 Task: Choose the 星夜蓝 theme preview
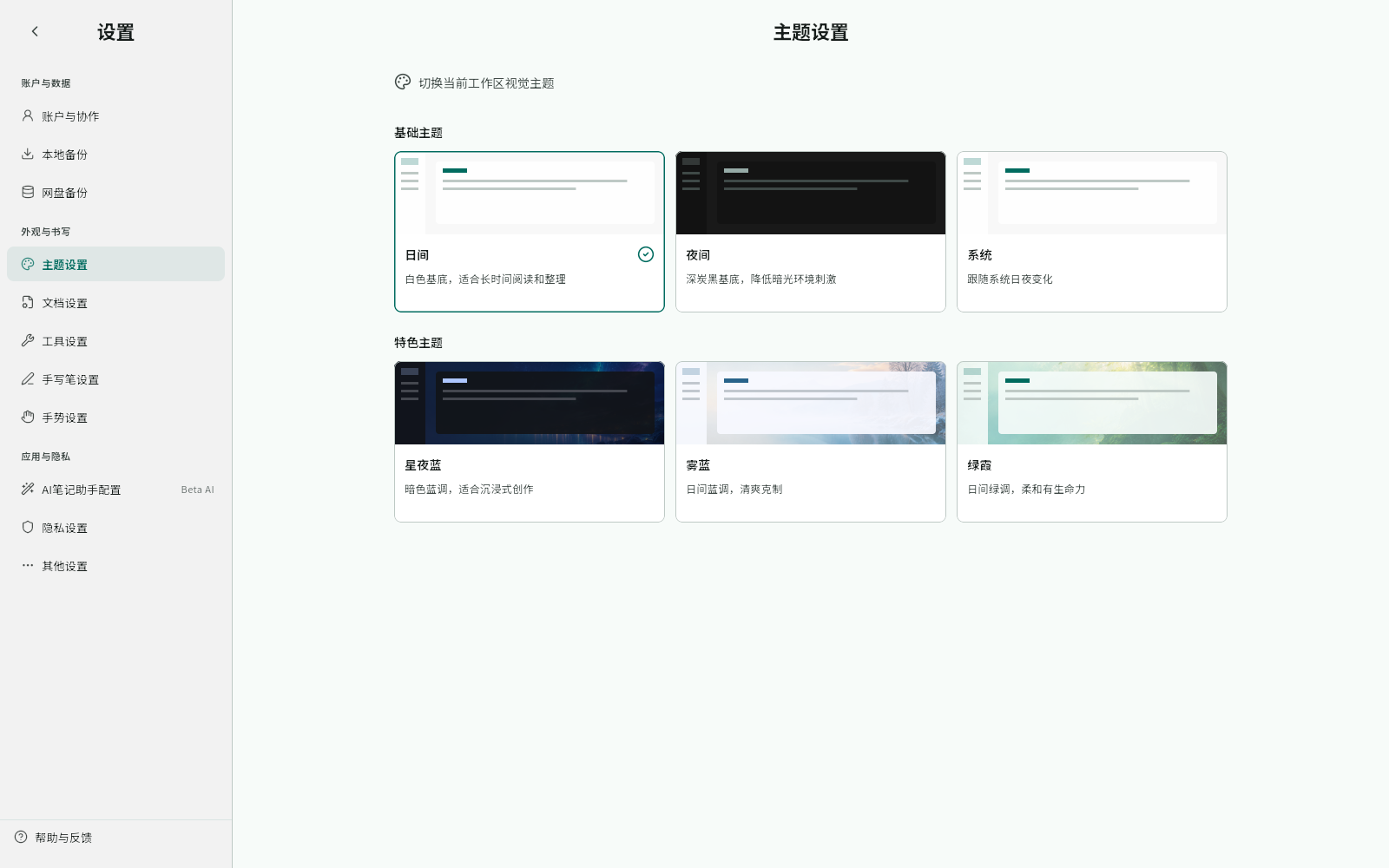click(x=530, y=403)
